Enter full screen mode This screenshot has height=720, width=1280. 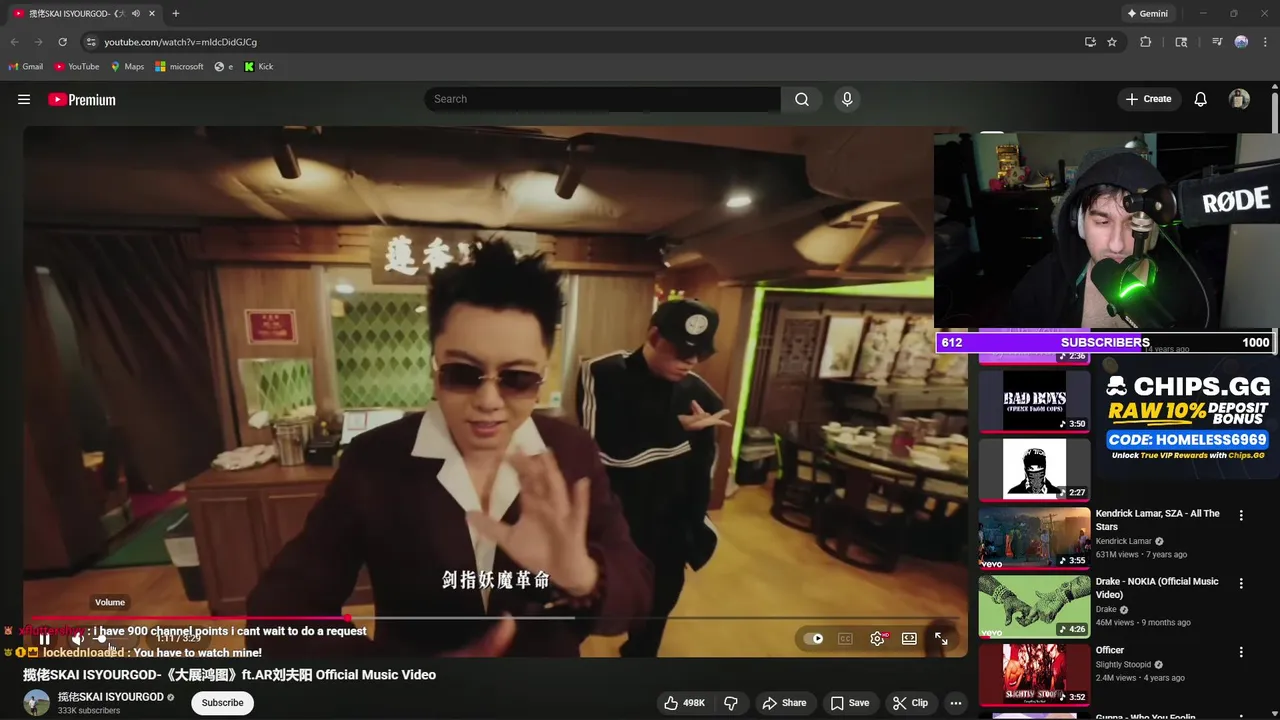pyautogui.click(x=941, y=639)
